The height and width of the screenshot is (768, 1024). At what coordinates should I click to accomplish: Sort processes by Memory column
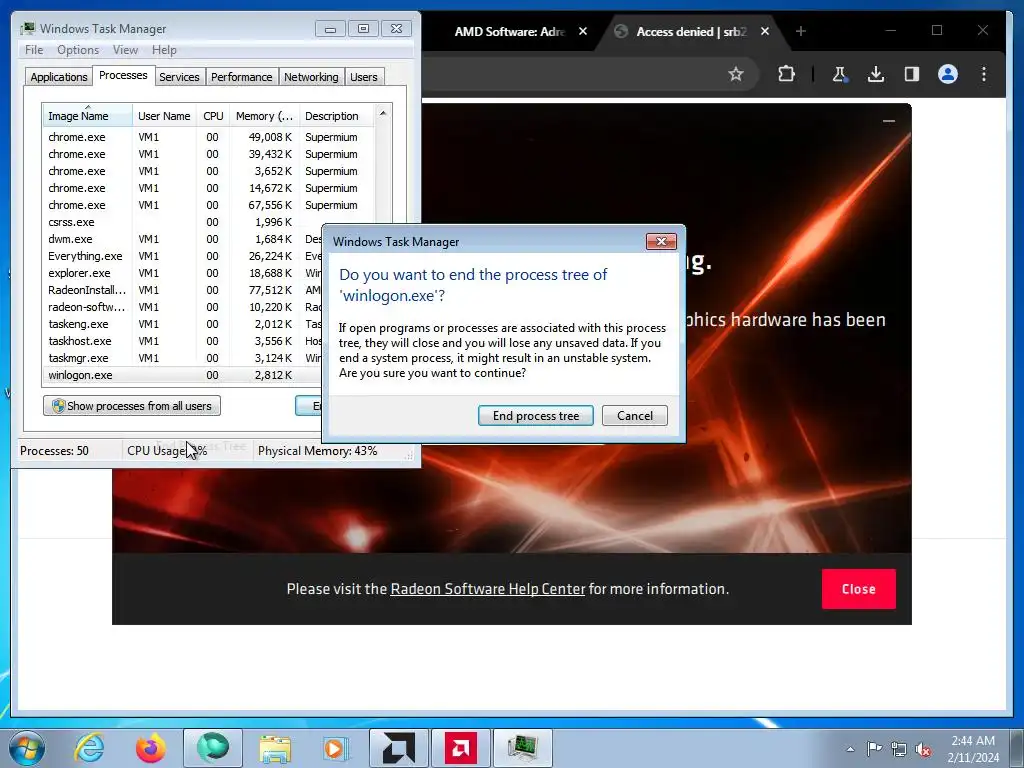click(x=264, y=116)
